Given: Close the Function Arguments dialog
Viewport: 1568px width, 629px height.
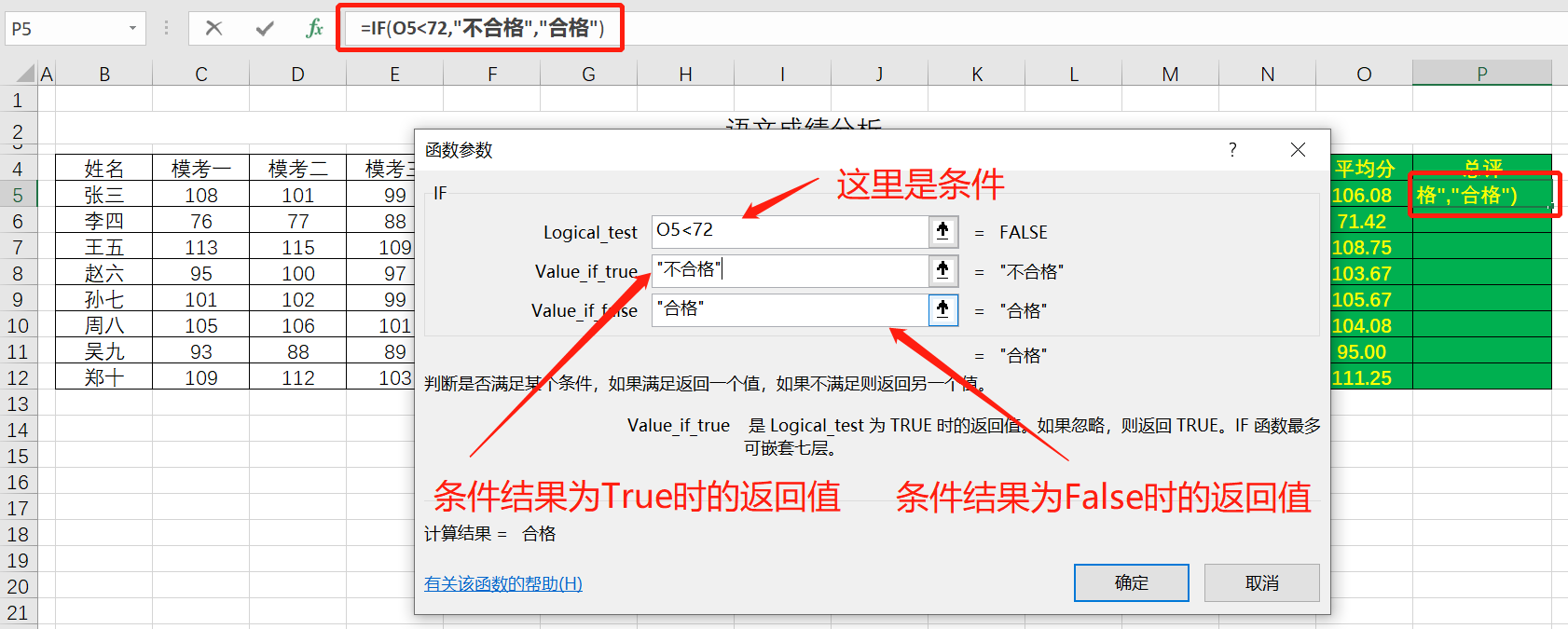Looking at the screenshot, I should pos(1298,149).
